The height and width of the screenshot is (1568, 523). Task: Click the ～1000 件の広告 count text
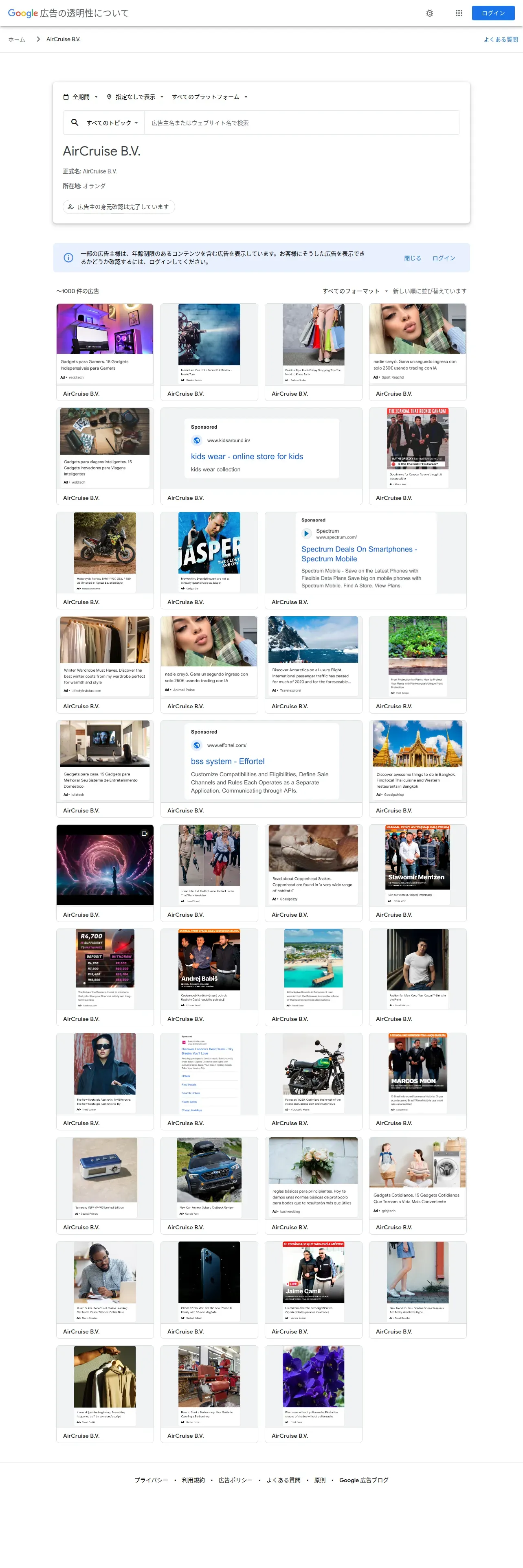[77, 291]
